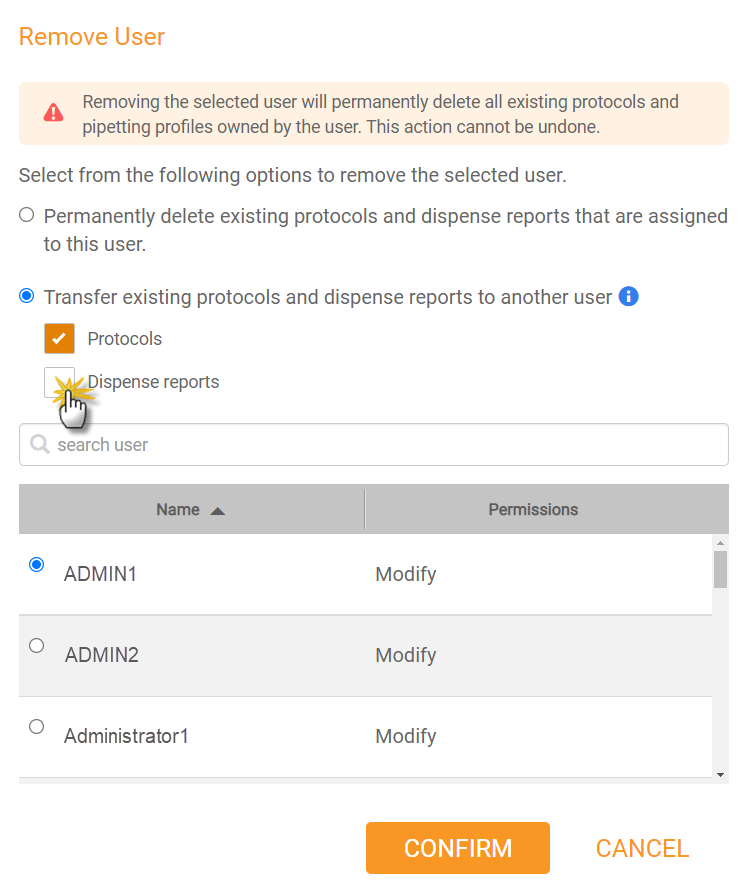Select the ADMIN1 user radio button

[x=36, y=564]
